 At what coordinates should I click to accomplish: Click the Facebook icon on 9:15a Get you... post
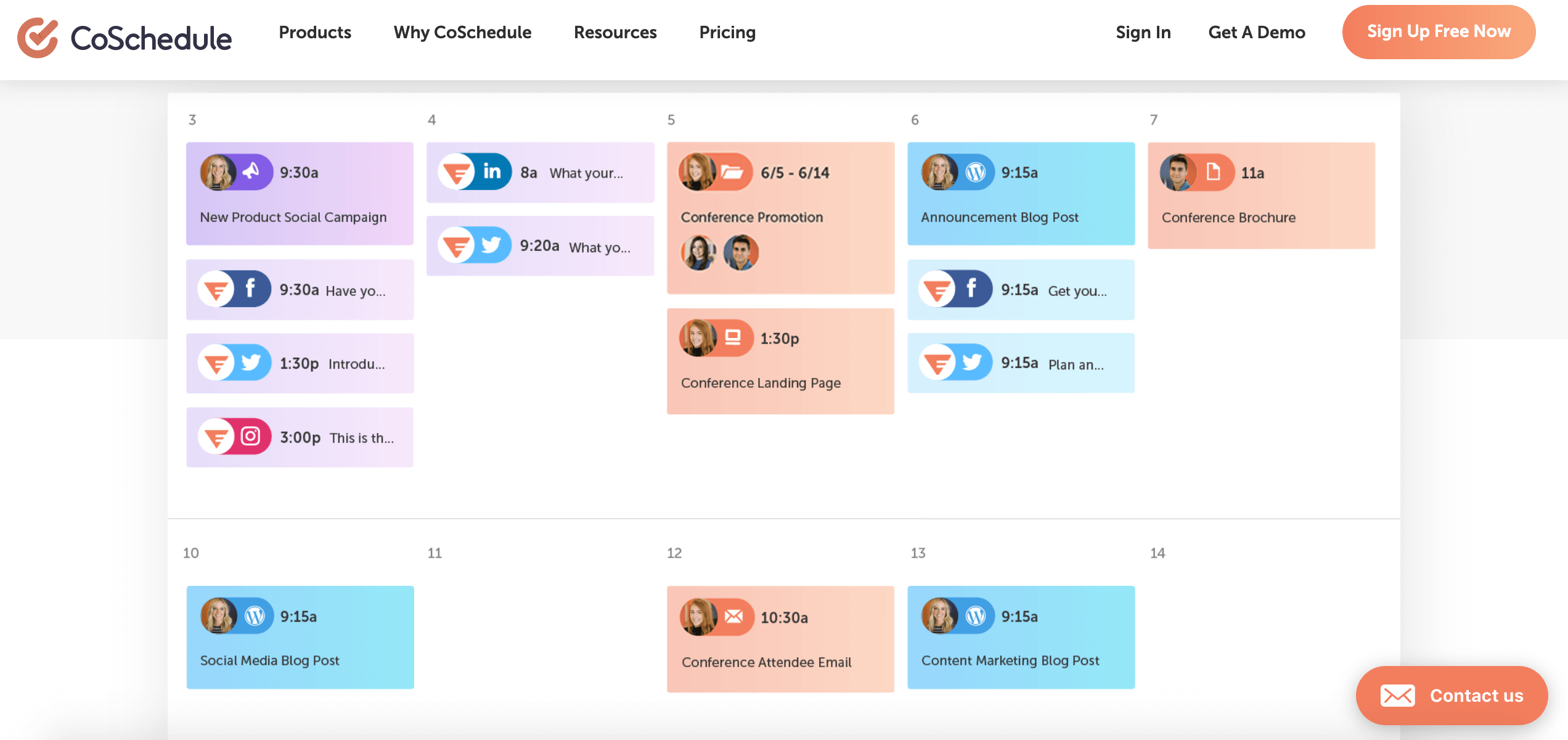click(x=971, y=289)
